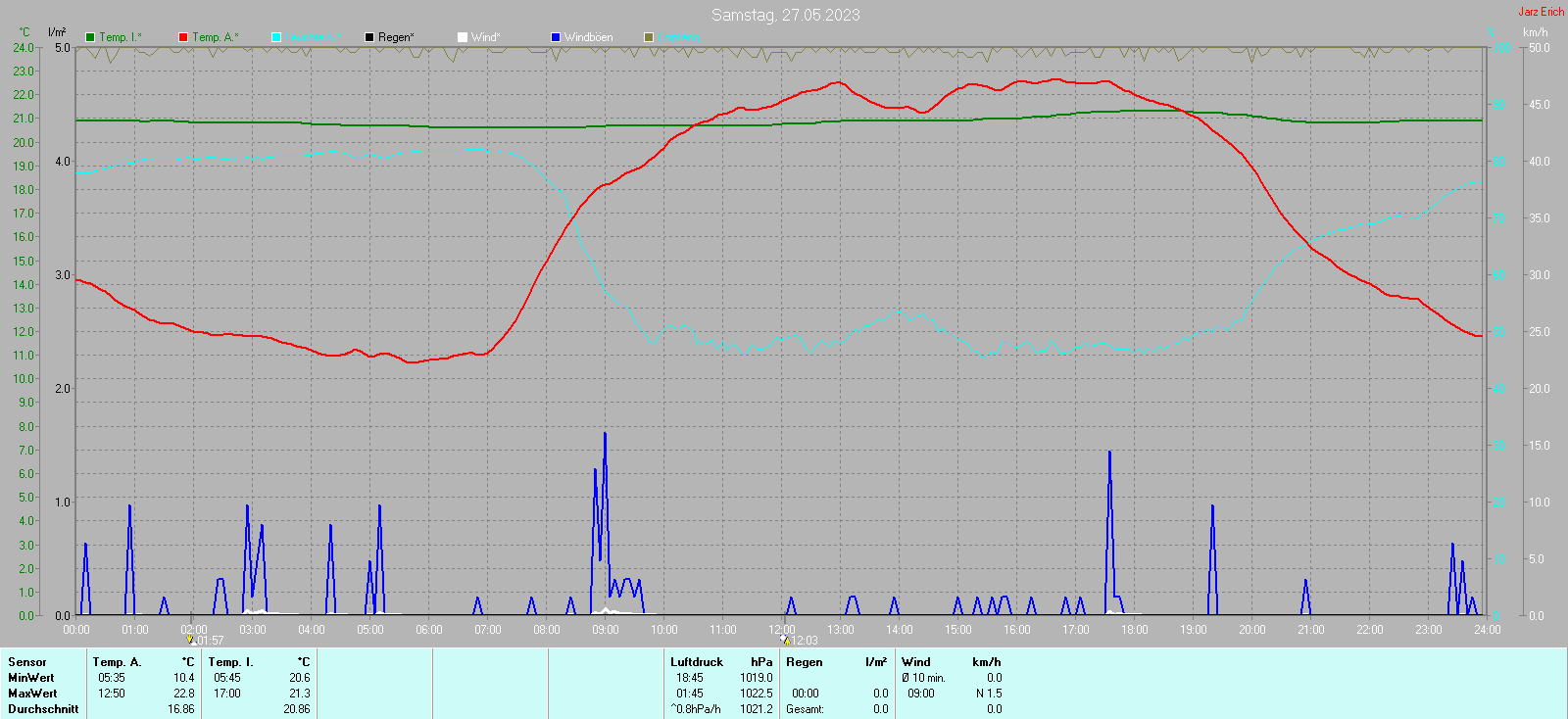Click the '12:03' time label below the axis

[x=805, y=641]
